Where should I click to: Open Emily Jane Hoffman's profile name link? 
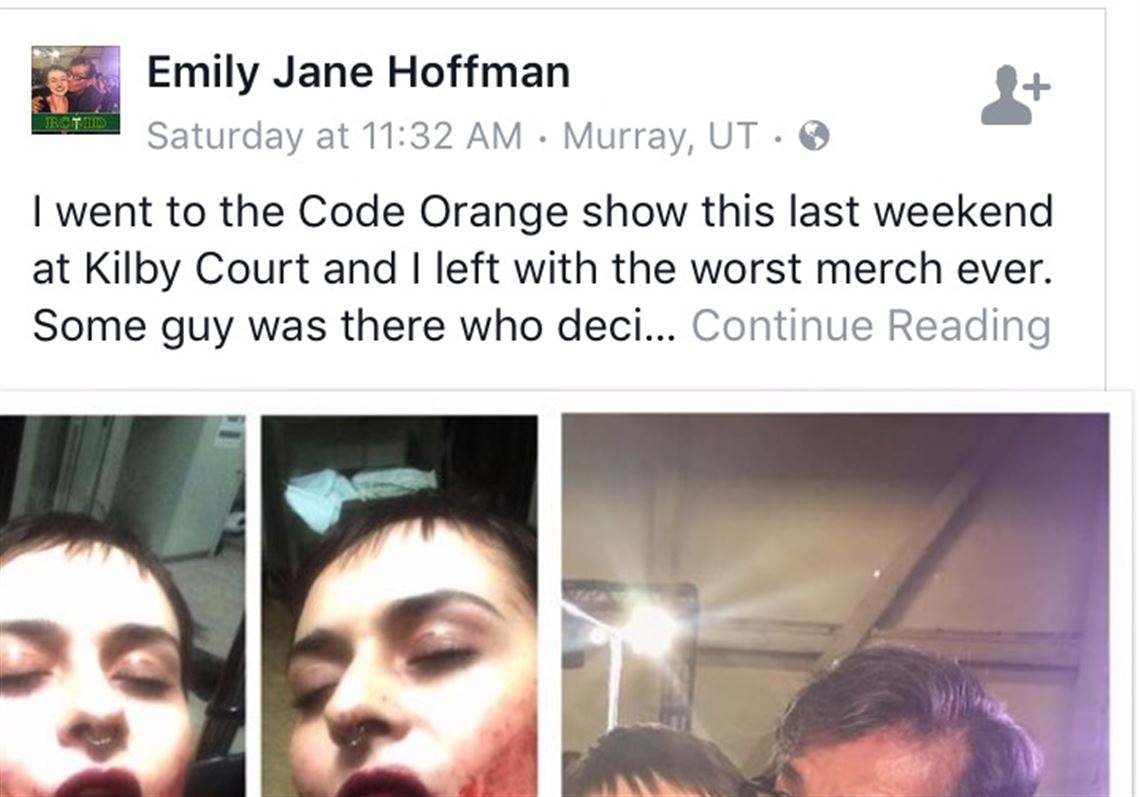pos(358,72)
